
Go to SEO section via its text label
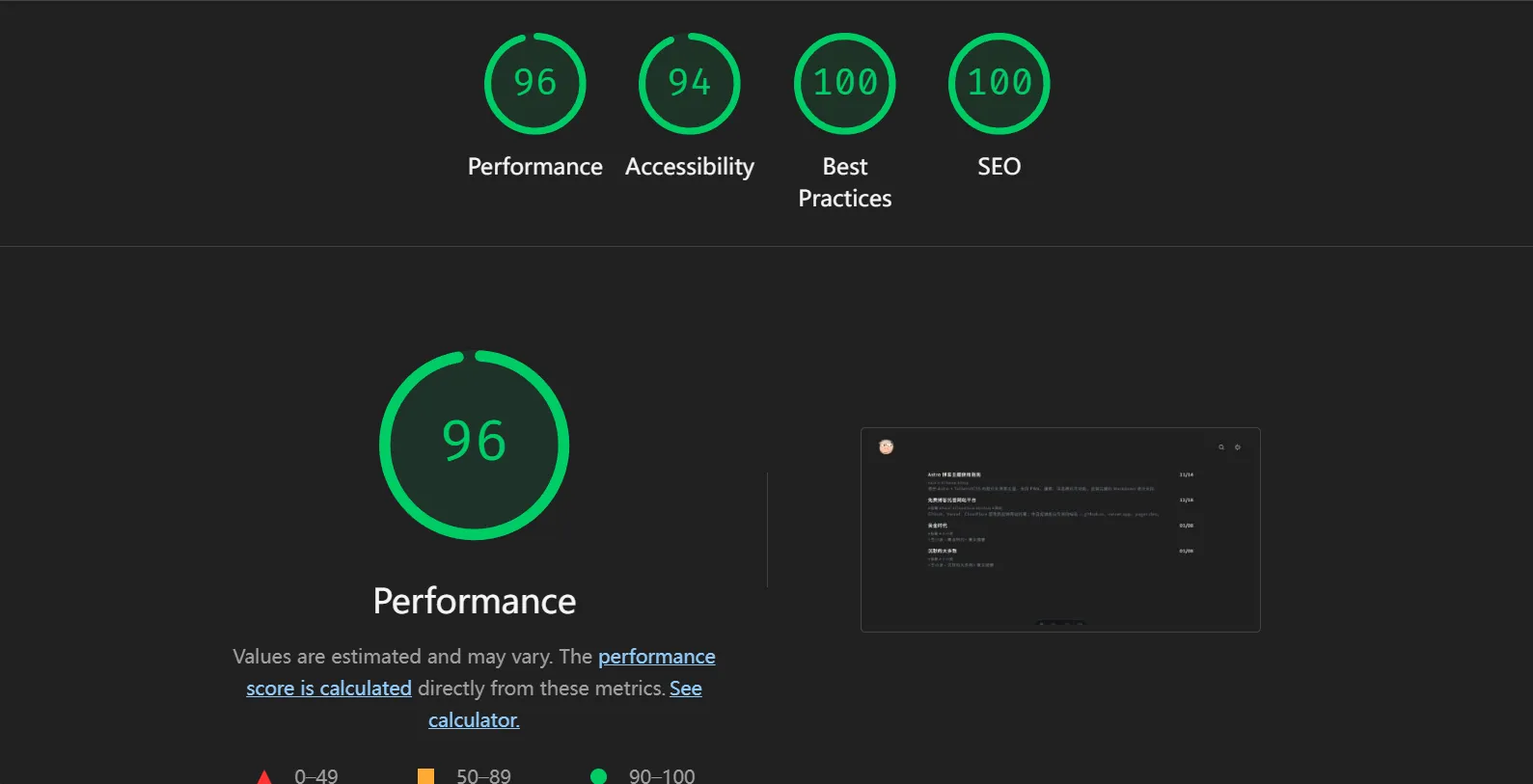(x=999, y=167)
